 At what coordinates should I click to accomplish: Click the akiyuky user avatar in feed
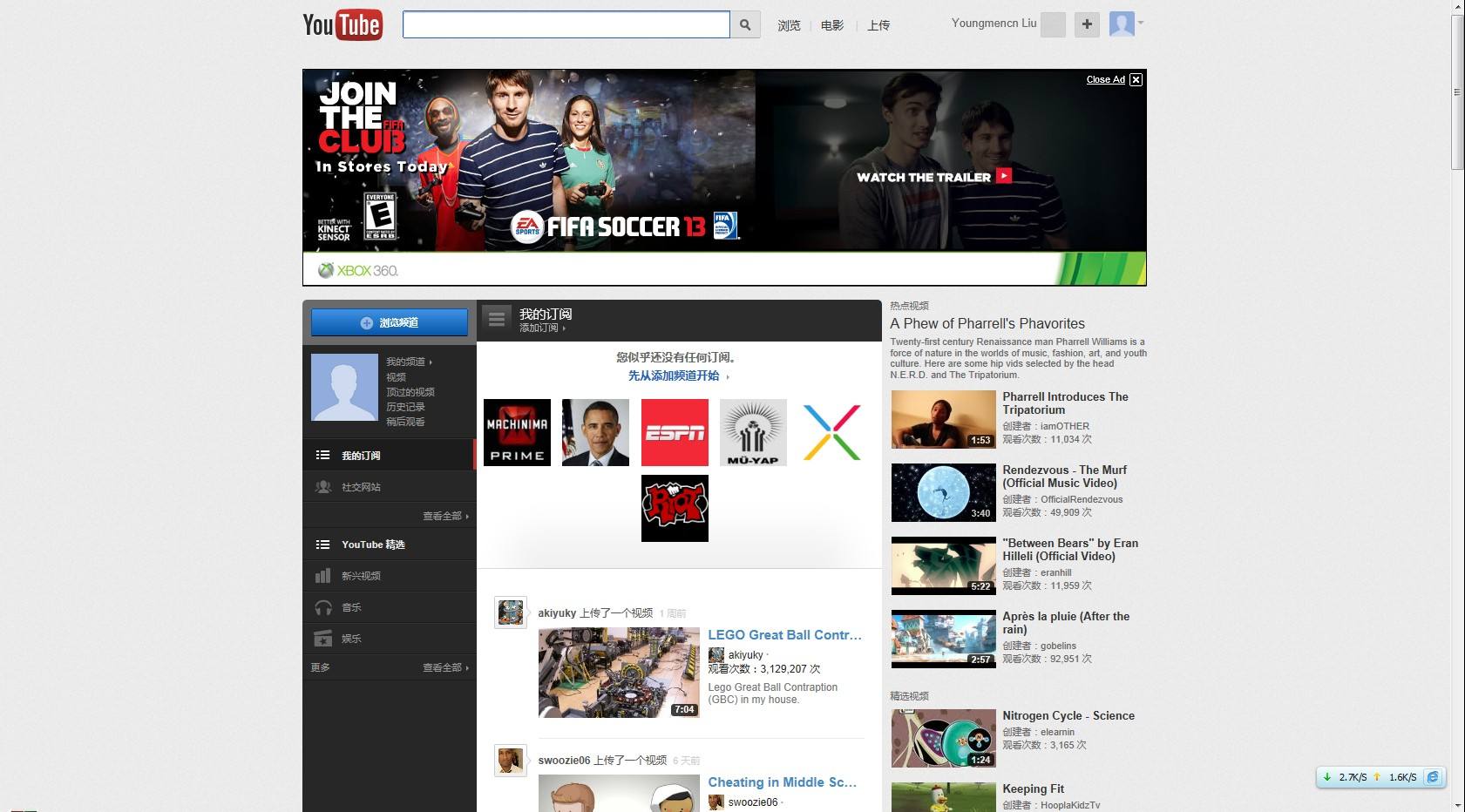pos(510,612)
